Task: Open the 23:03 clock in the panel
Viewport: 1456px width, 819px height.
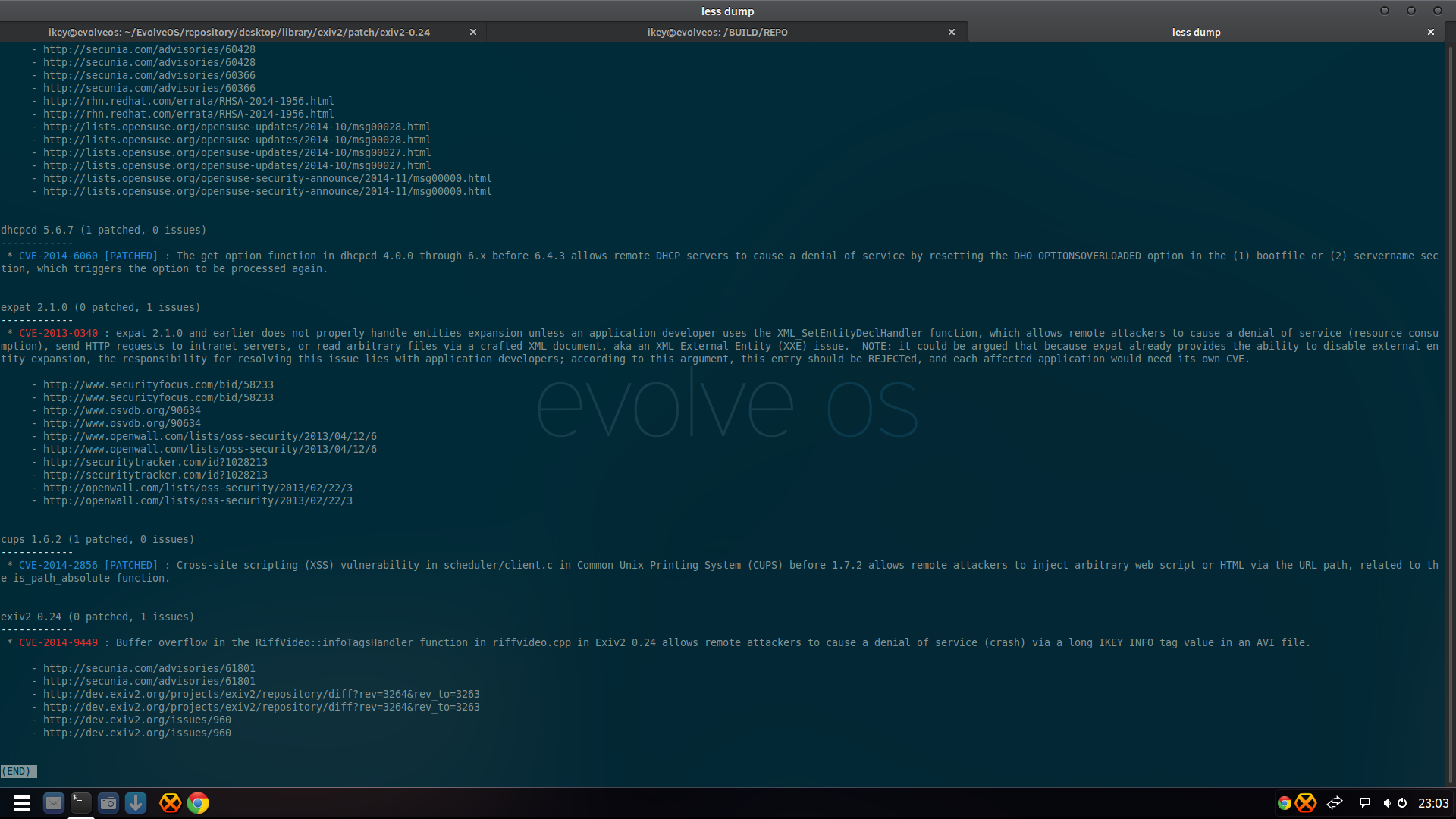Action: pyautogui.click(x=1433, y=803)
